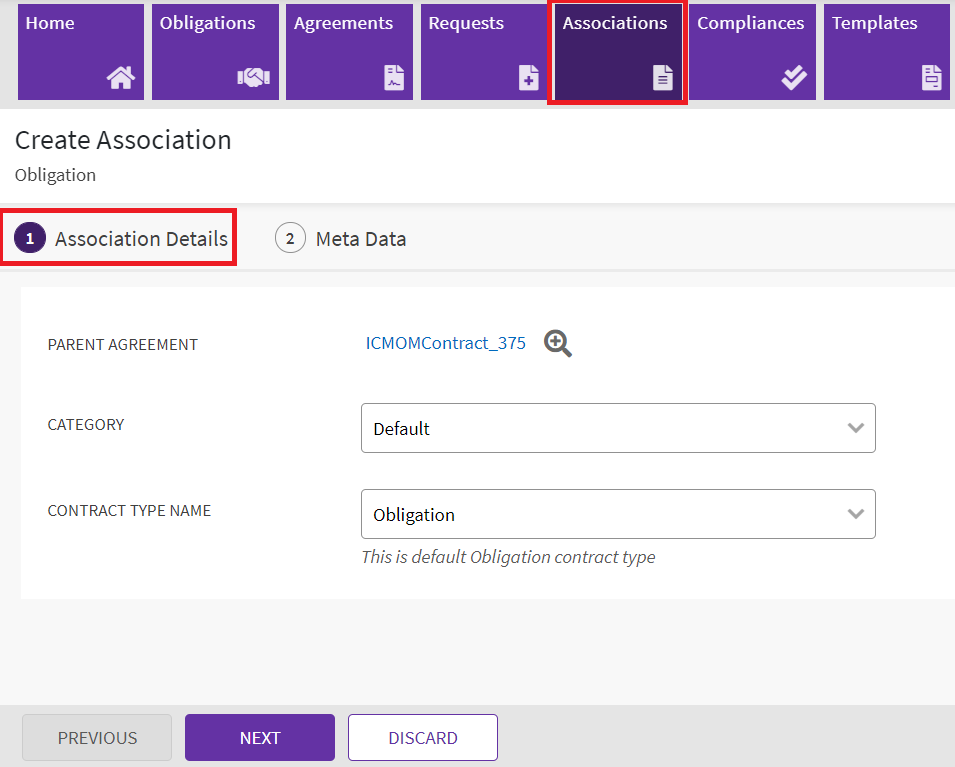955x767 pixels.
Task: Click the add-document icon on Requests tile
Action: pyautogui.click(x=529, y=78)
